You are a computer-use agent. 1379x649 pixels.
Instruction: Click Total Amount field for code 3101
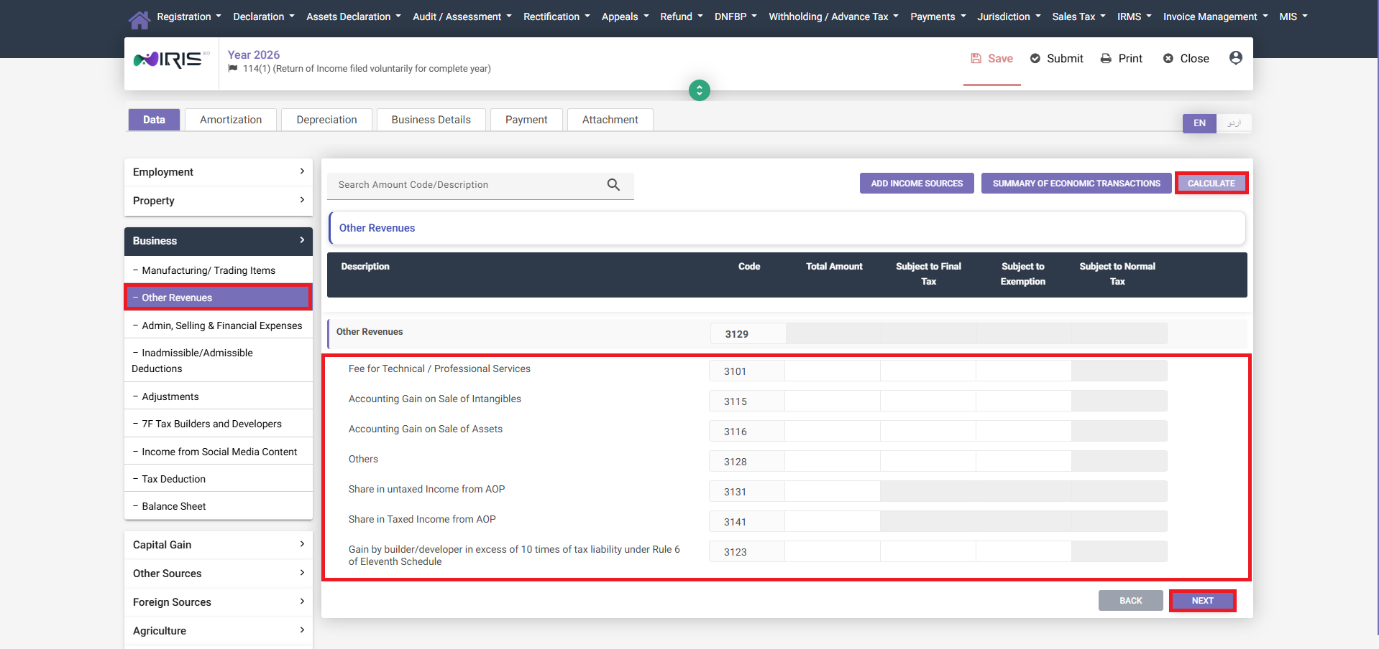(832, 371)
